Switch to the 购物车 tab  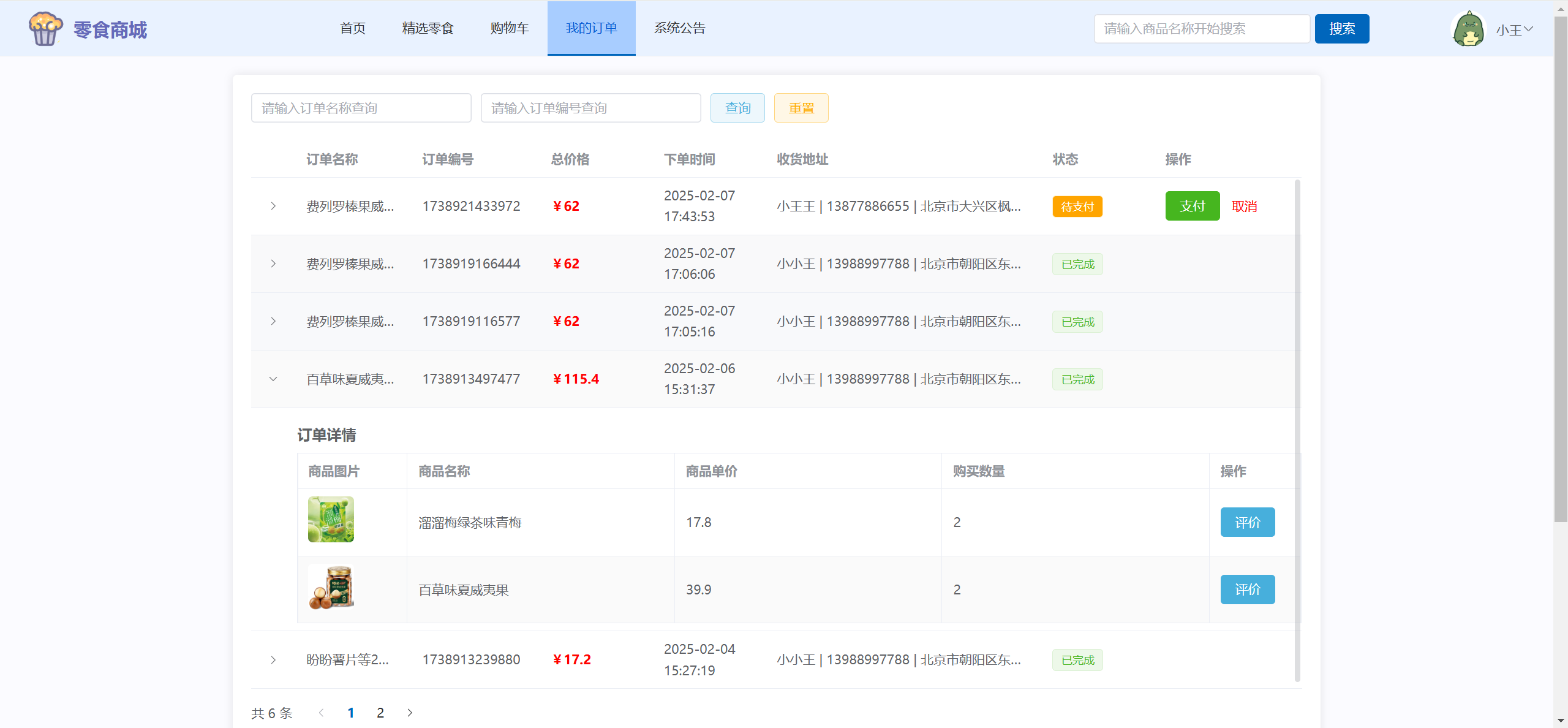point(509,28)
